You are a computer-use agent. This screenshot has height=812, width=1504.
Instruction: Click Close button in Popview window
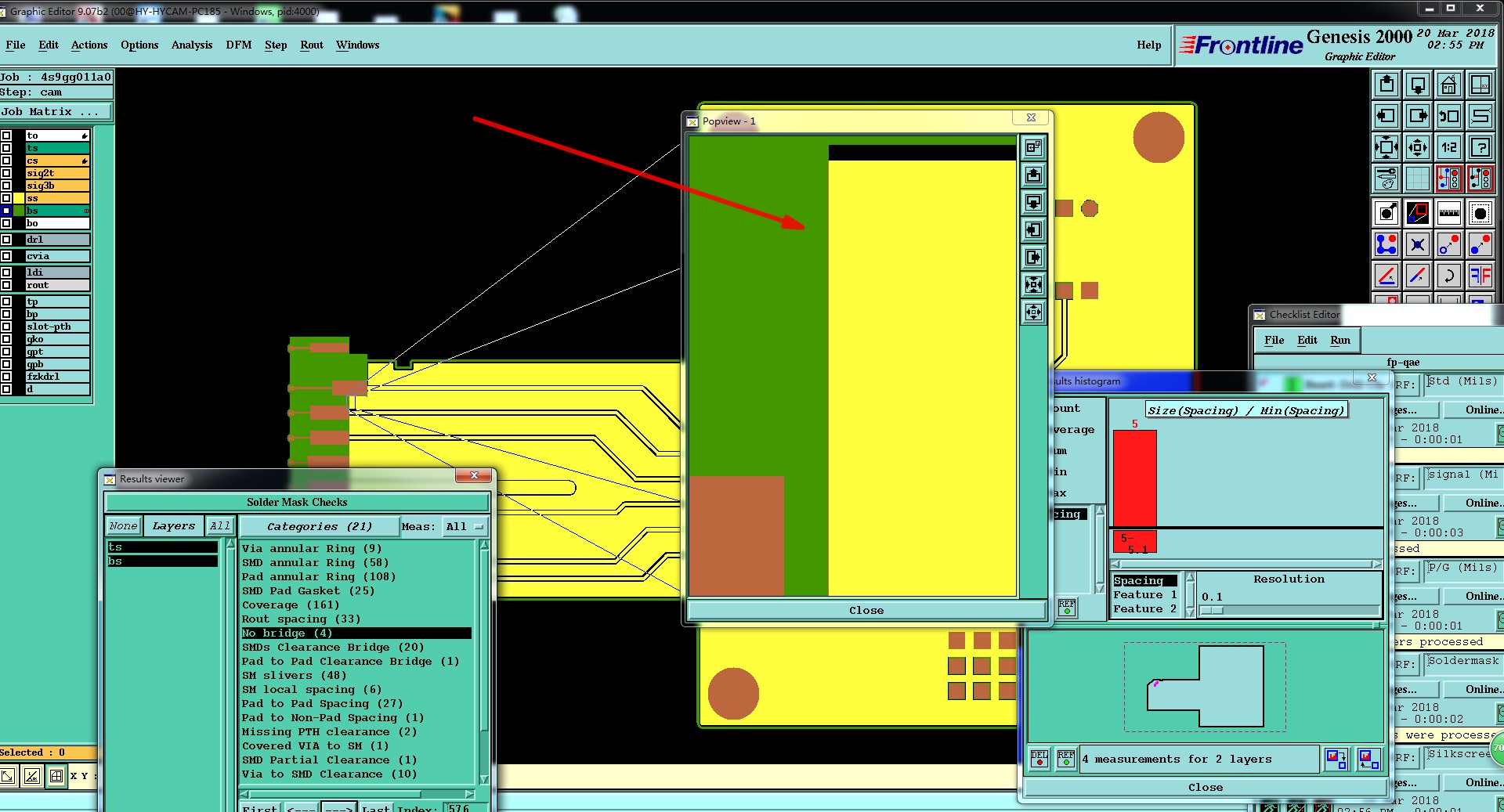click(x=866, y=610)
